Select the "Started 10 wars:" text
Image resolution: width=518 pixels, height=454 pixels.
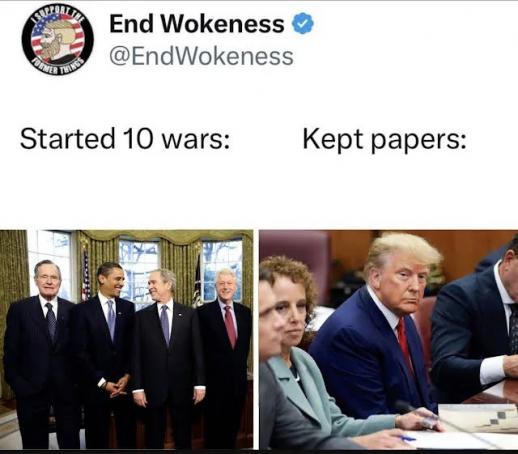coord(125,139)
